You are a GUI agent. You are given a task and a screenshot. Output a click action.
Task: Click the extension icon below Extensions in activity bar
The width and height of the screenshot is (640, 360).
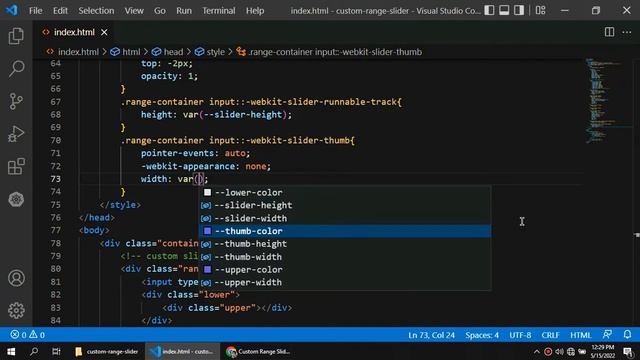coord(16,199)
